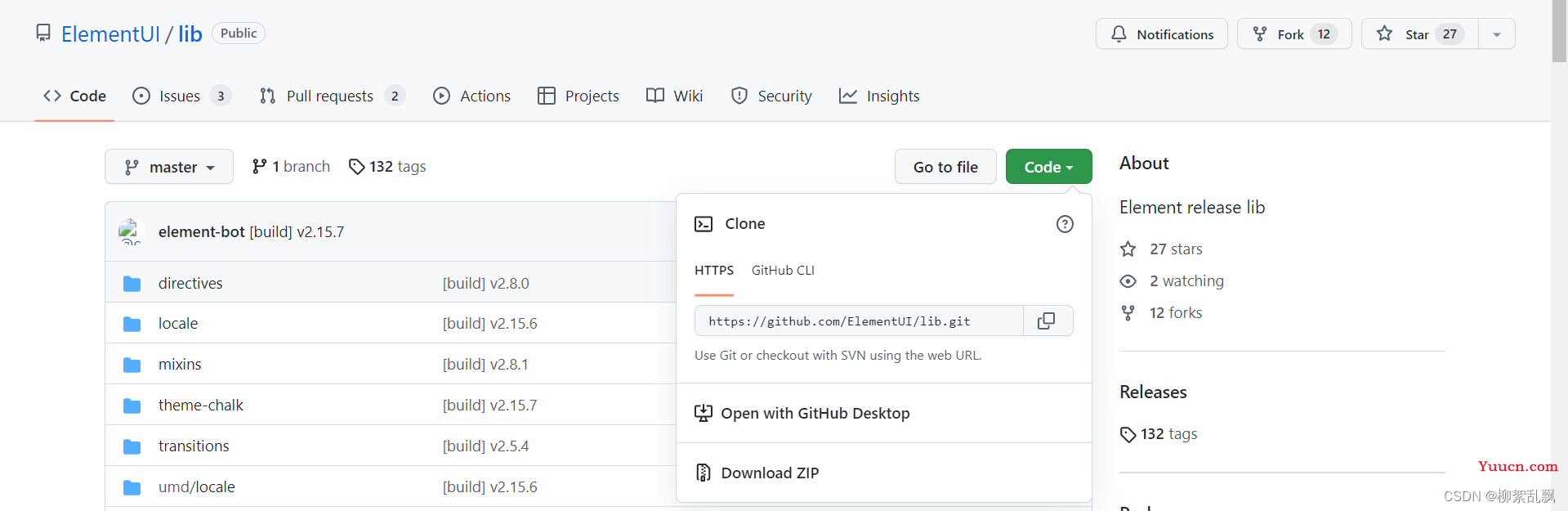The height and width of the screenshot is (511, 1568).
Task: Click the folder icon for theme-chalk
Action: (132, 406)
